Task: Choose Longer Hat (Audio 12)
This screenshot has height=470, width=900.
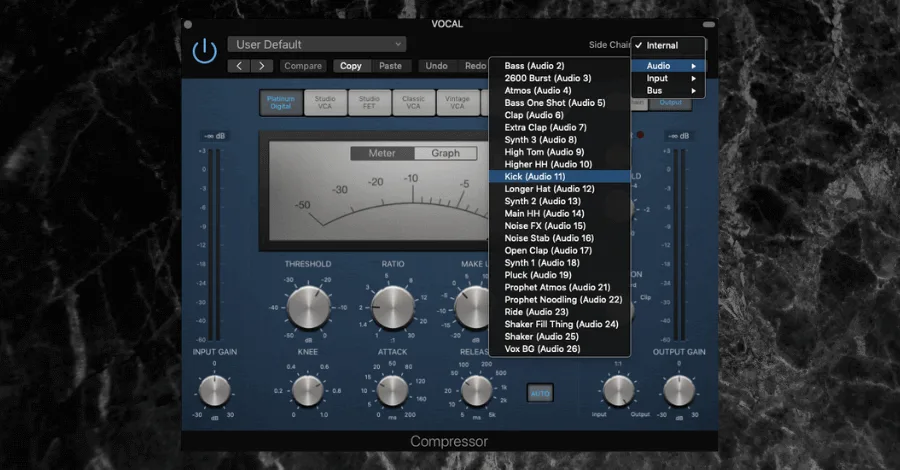Action: pos(559,189)
